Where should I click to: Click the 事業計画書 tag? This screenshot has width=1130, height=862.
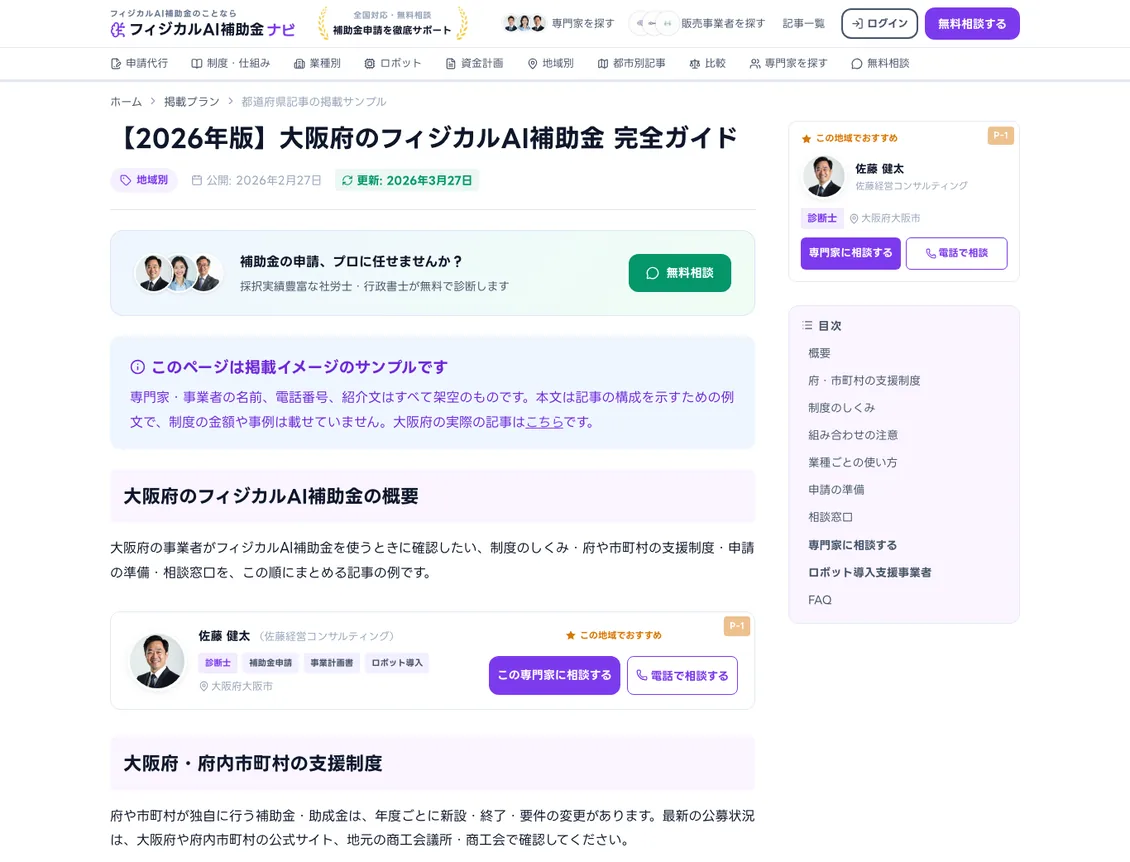332,663
